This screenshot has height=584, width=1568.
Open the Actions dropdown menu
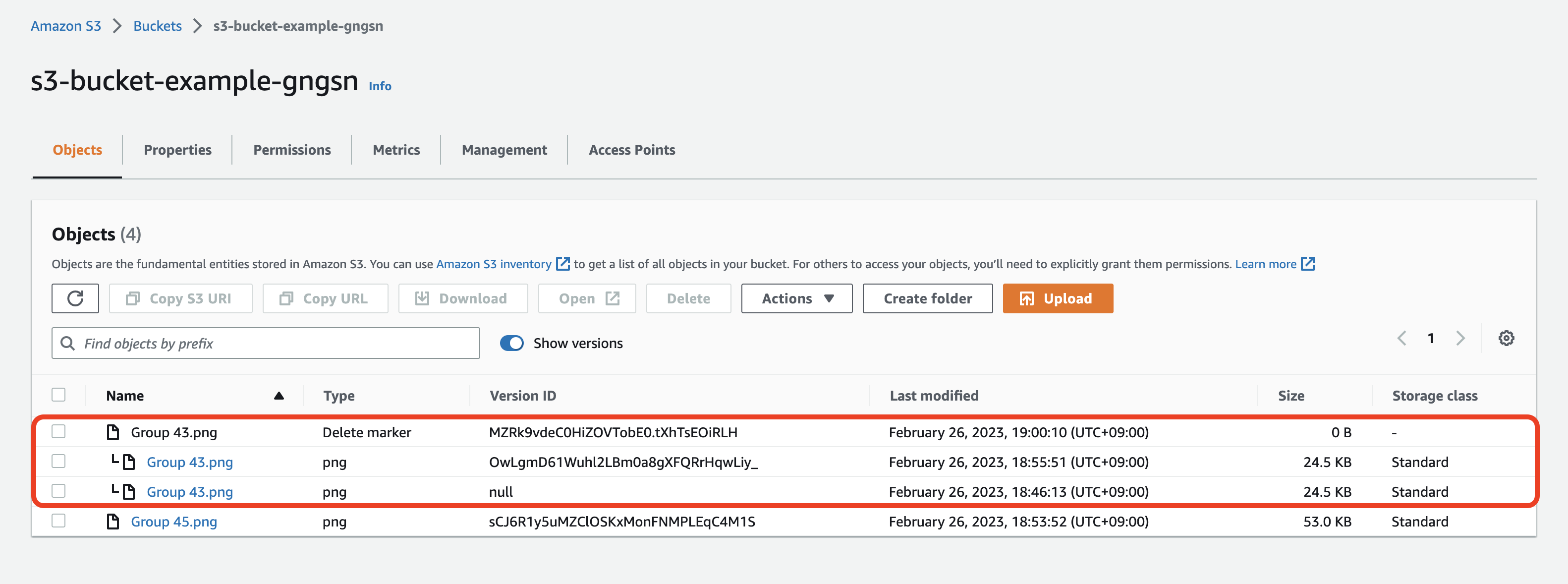797,298
